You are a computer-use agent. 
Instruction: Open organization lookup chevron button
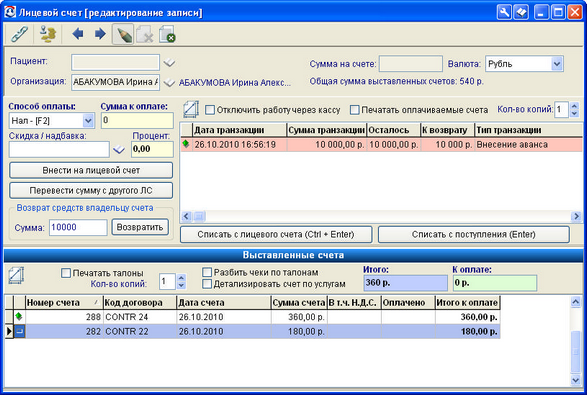point(170,82)
